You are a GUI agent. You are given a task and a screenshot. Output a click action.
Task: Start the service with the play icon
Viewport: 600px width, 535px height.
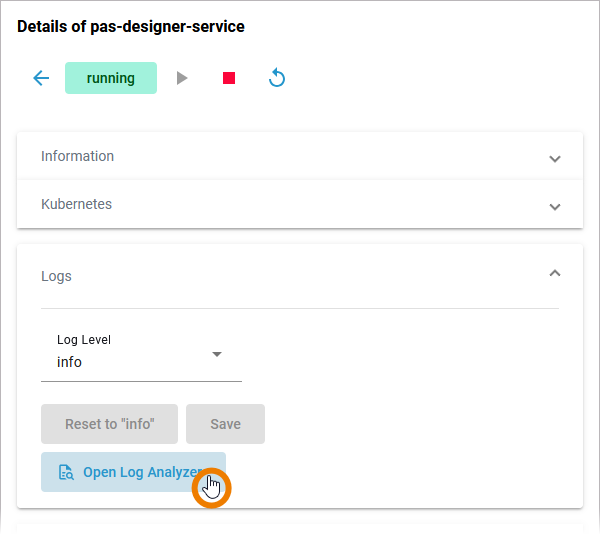(182, 78)
